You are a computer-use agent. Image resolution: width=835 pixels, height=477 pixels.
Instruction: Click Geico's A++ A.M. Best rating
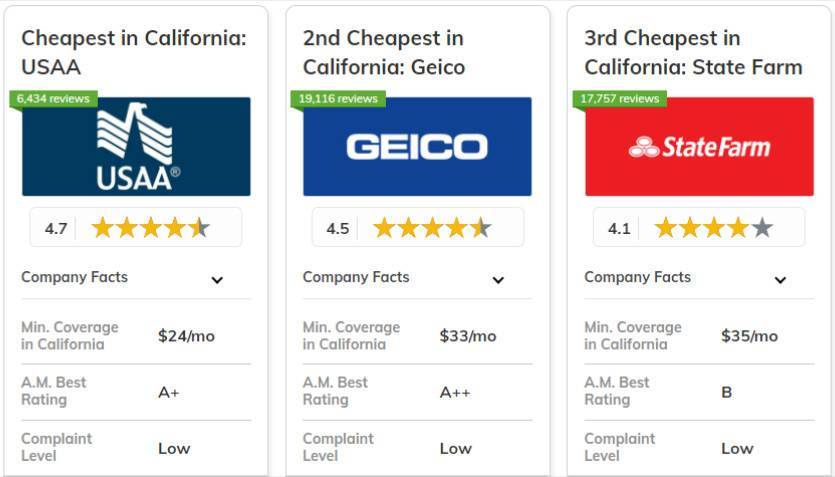[455, 393]
